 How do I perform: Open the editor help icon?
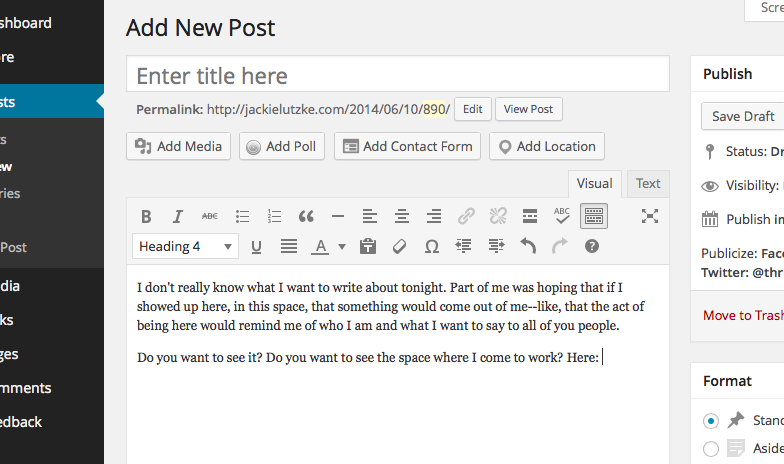(592, 246)
